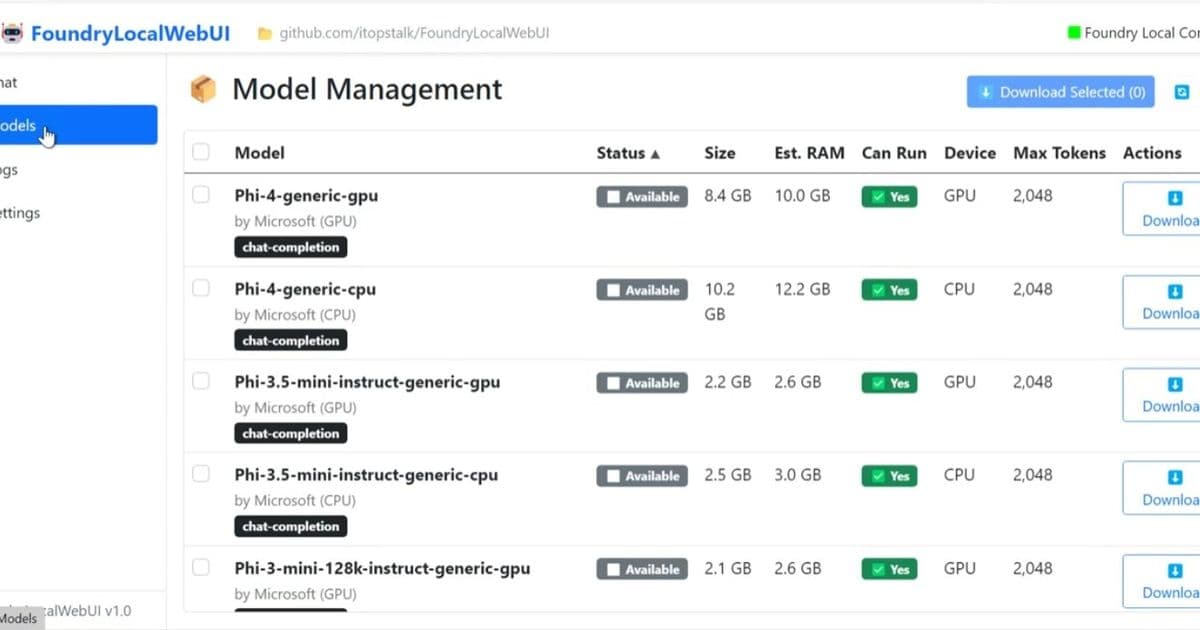Click download icon for Phi-3.5-mini-instruct-generic-cpu
The width and height of the screenshot is (1200, 630).
(x=1175, y=477)
